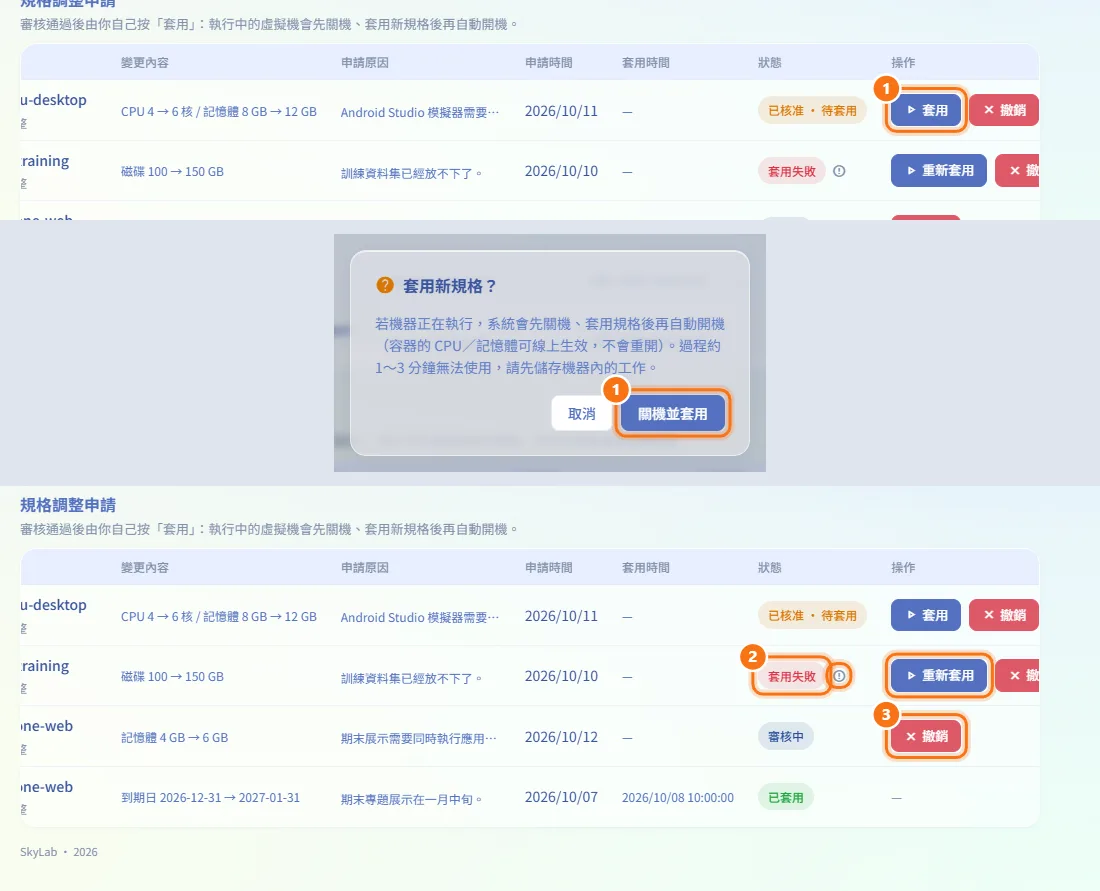Viewport: 1100px width, 891px height.
Task: Click the fully visible 規格調整申請 section heading
Action: 68,505
